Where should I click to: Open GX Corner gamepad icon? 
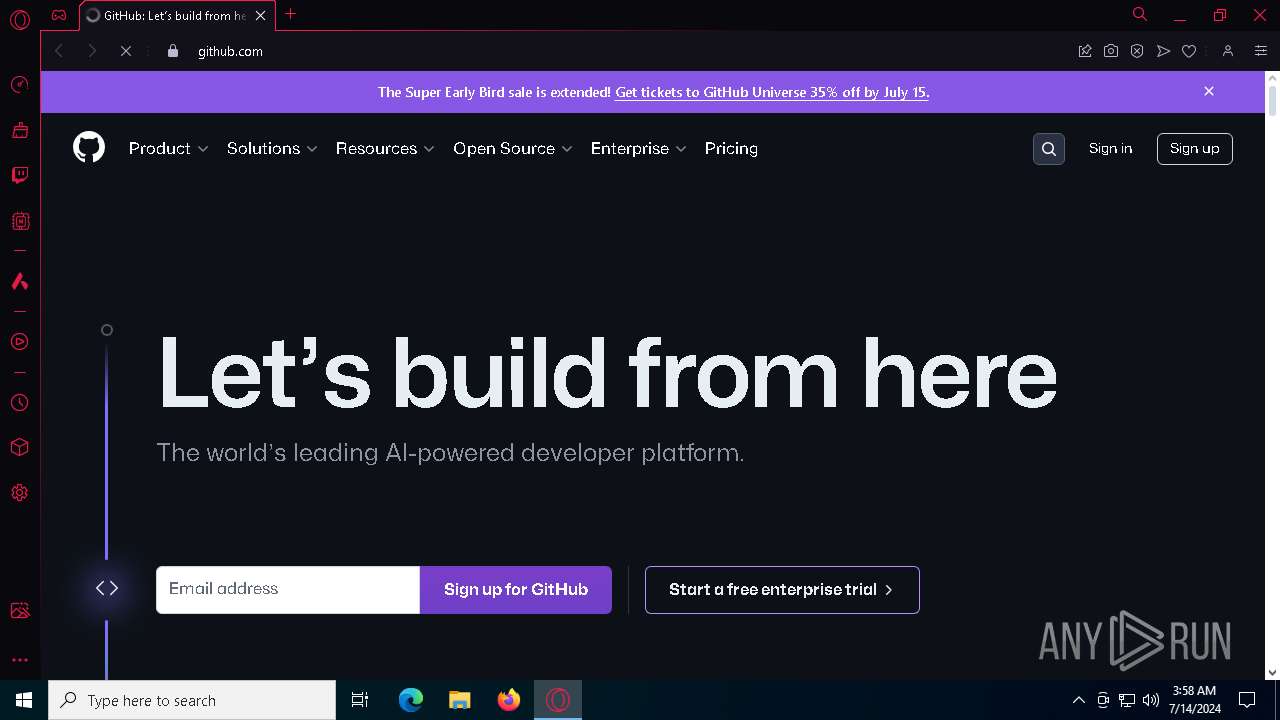click(x=59, y=15)
